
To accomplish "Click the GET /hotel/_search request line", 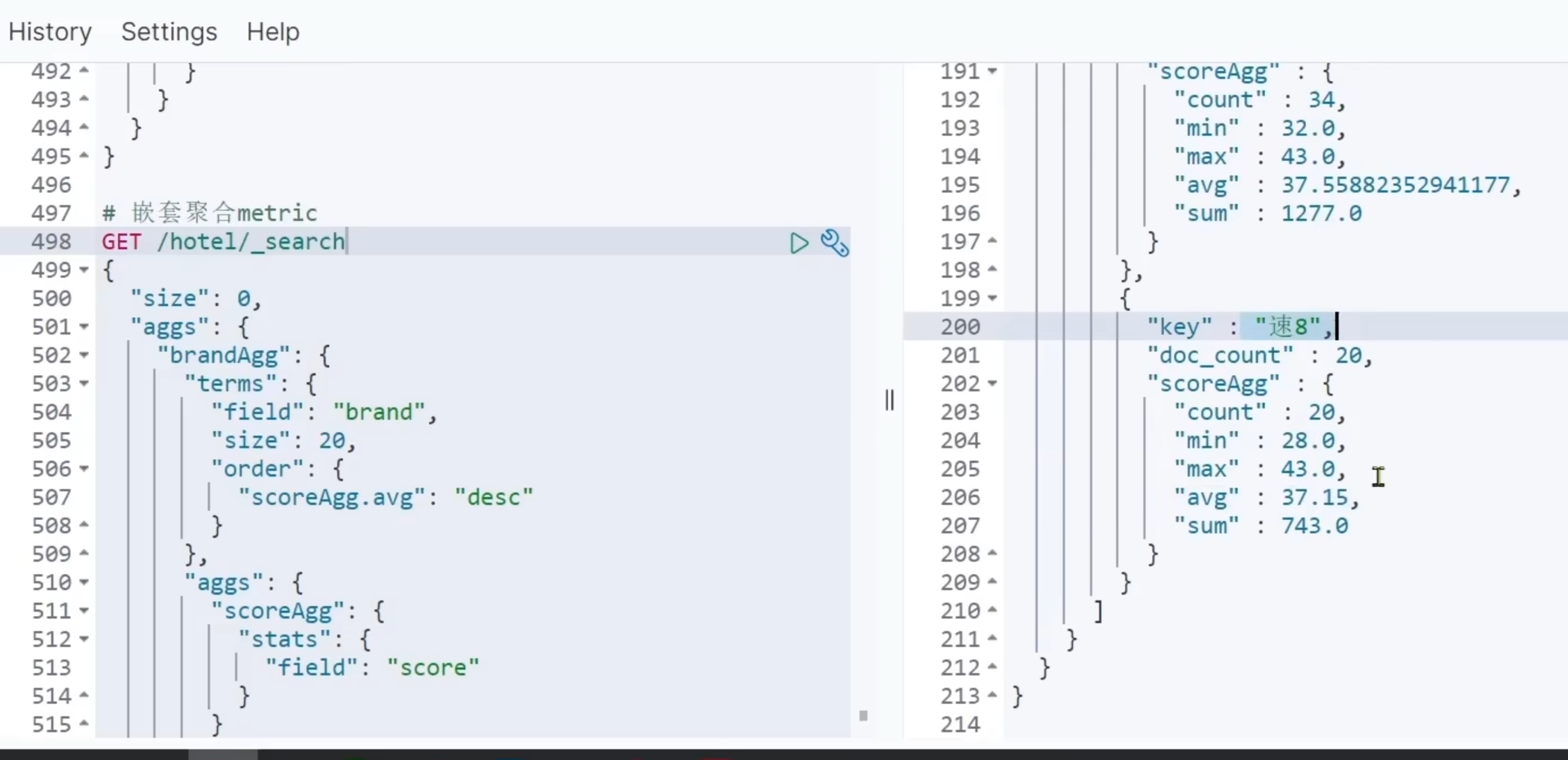I will pyautogui.click(x=223, y=242).
